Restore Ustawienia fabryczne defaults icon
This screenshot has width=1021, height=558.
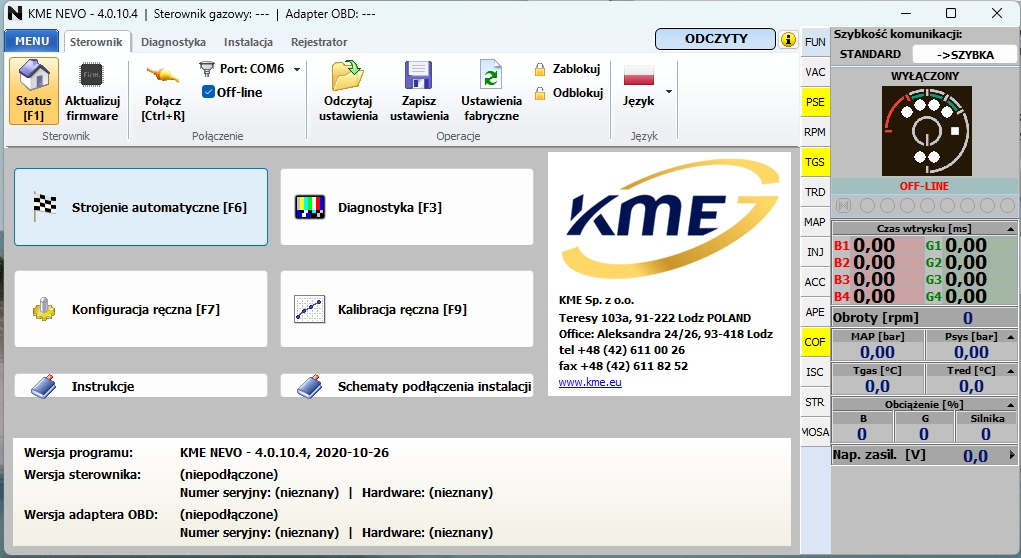(x=491, y=76)
